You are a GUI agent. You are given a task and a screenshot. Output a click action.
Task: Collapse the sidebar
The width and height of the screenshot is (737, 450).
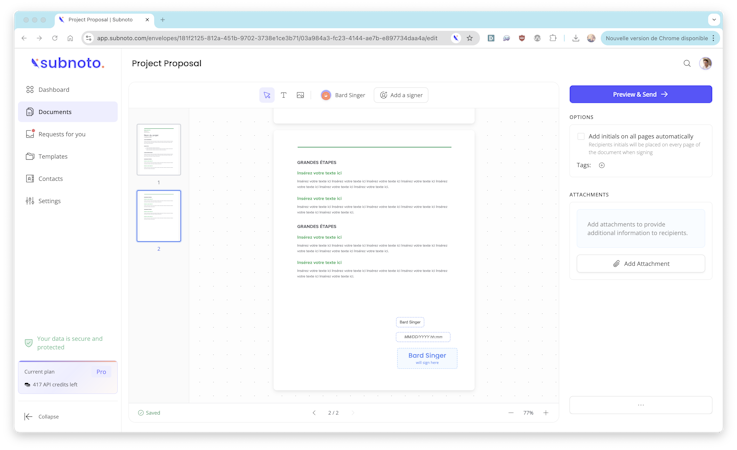tap(41, 417)
